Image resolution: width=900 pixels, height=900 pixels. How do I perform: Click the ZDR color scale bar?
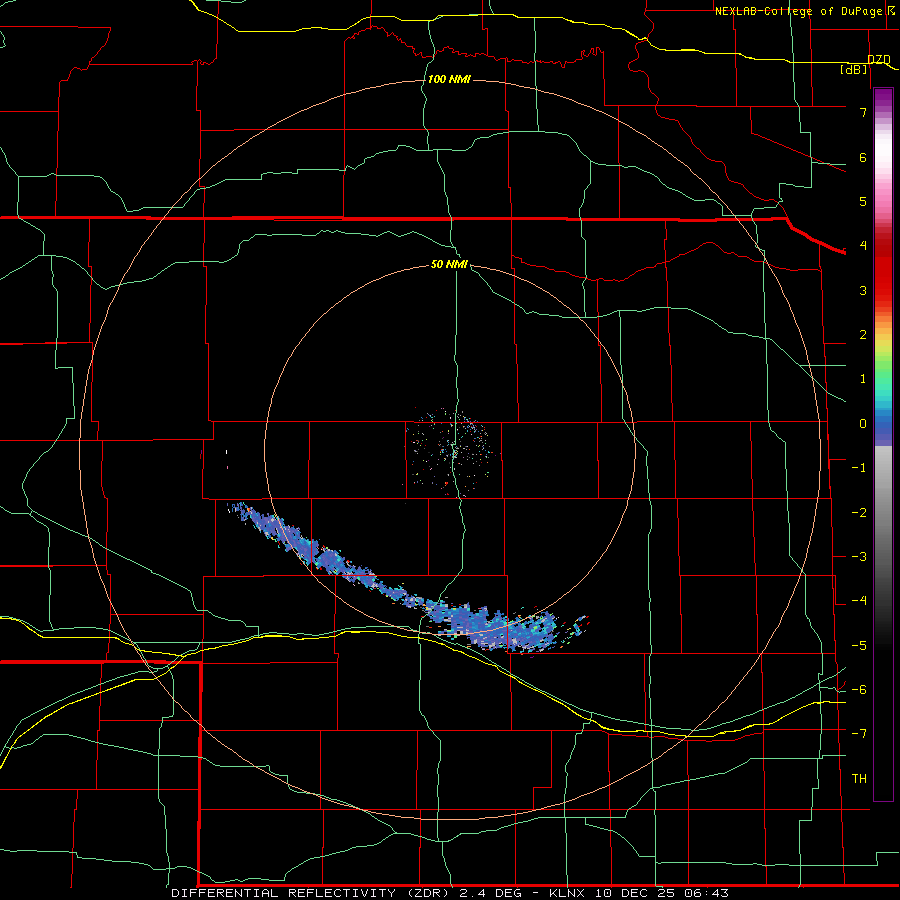[883, 444]
